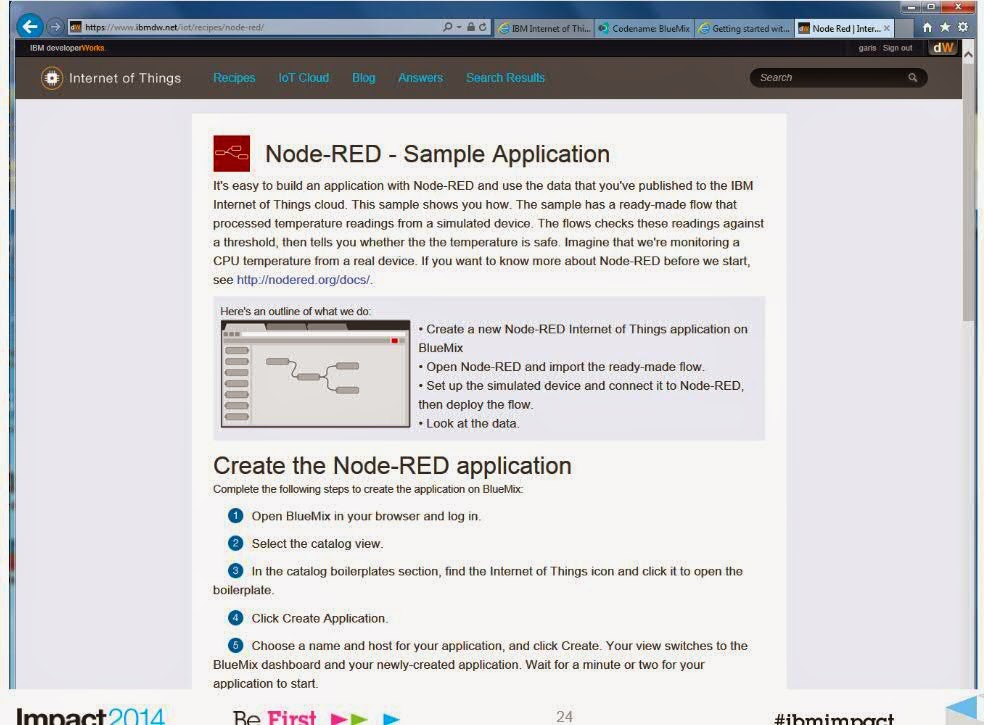Viewport: 984px width, 725px height.
Task: Click the Internet of Things chip logo
Action: 51,78
